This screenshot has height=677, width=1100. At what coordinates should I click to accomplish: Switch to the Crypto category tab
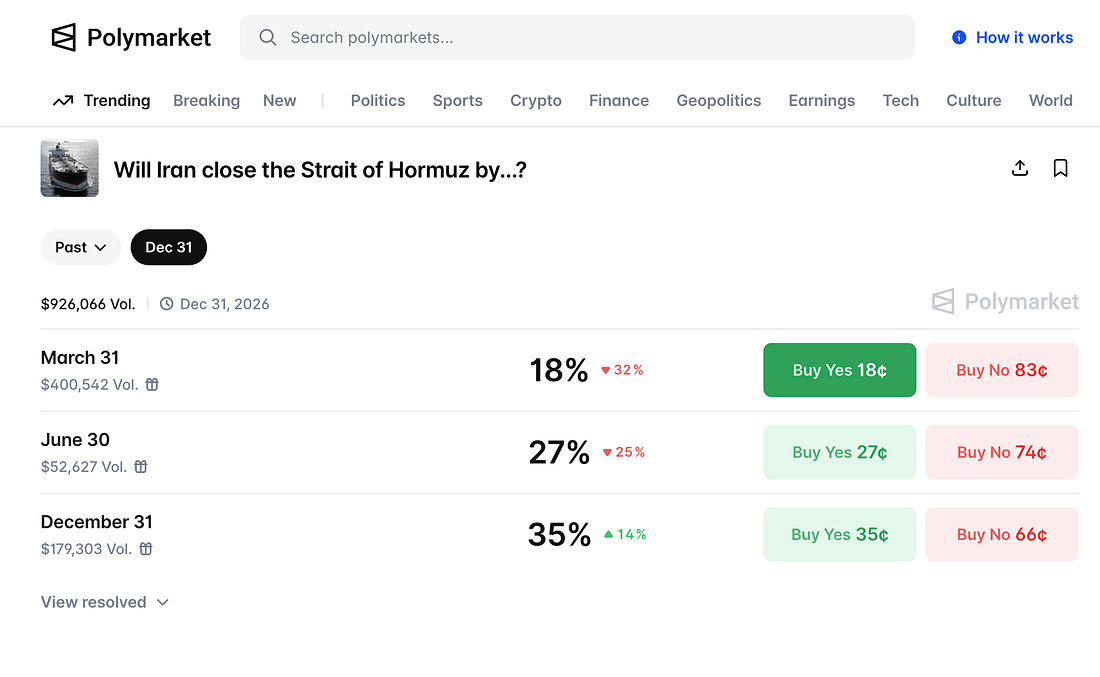pos(536,101)
